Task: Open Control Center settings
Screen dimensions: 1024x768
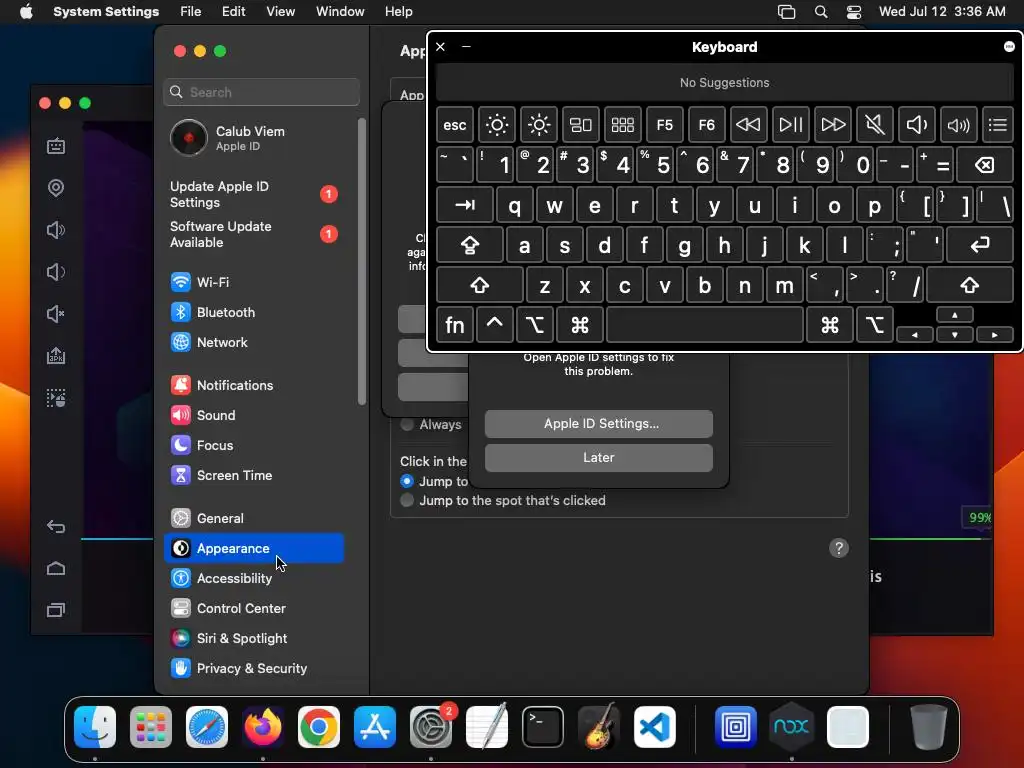Action: [253, 609]
